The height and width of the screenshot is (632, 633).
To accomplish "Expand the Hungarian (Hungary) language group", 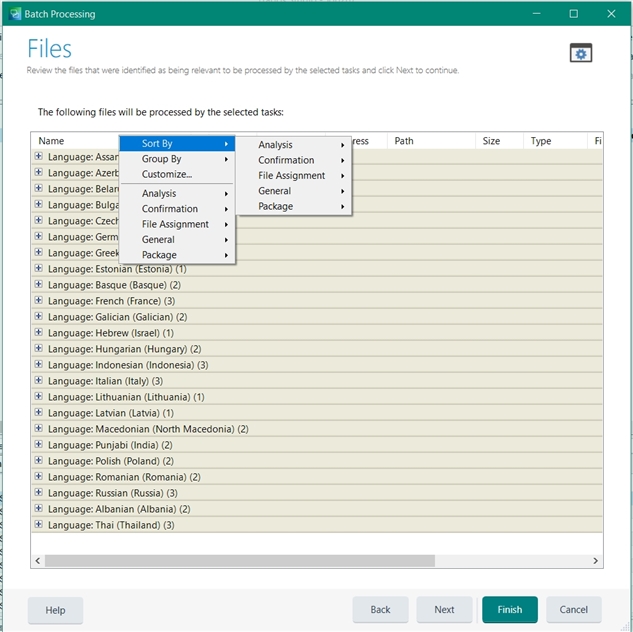I will point(38,348).
